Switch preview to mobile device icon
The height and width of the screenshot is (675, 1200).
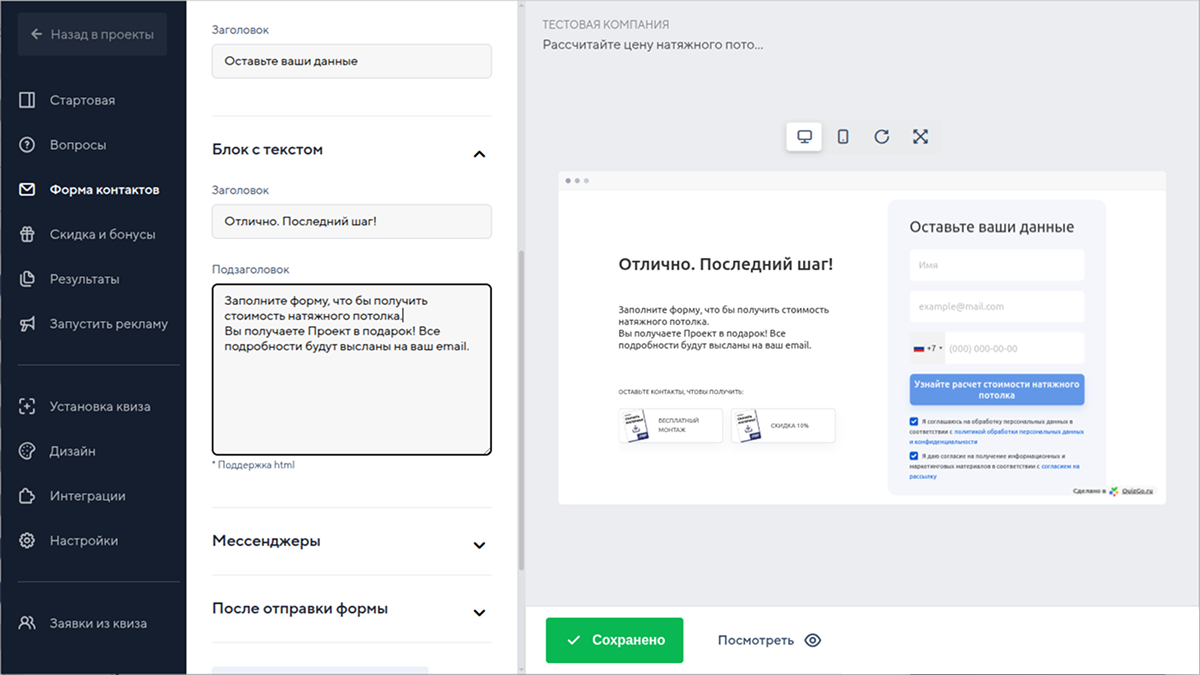point(843,137)
